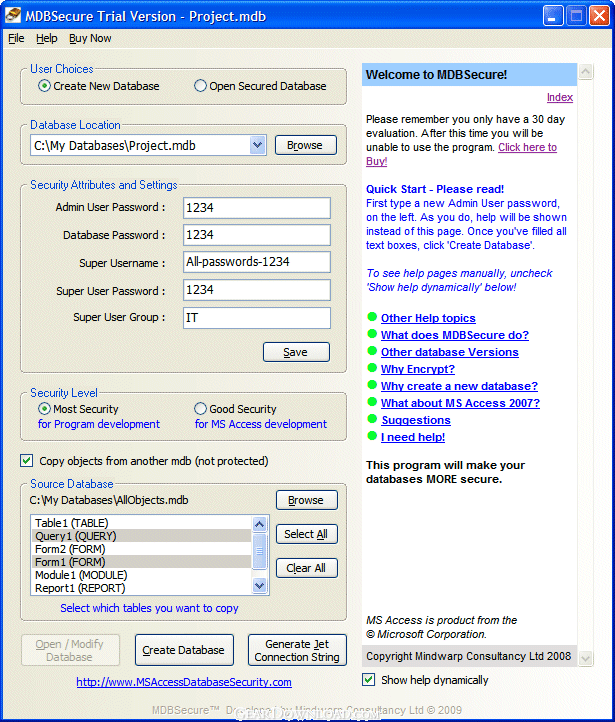Open the MSAccessDatabaseSecurity.com link
The image size is (615, 722).
184,682
